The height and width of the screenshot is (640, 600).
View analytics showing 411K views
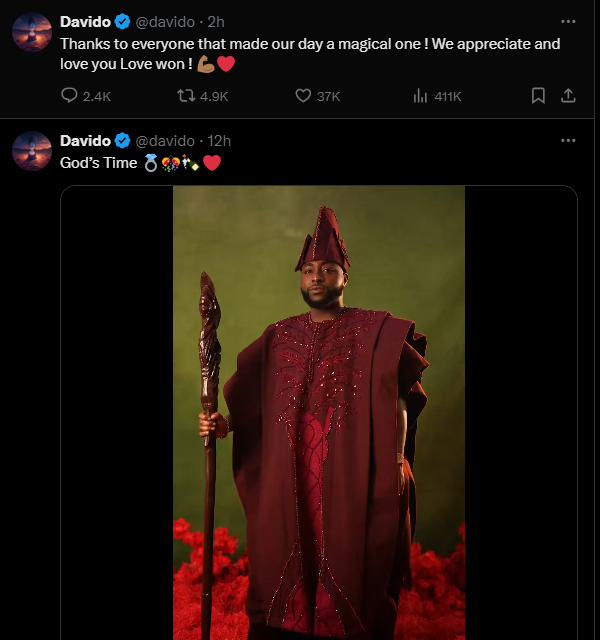(x=421, y=96)
